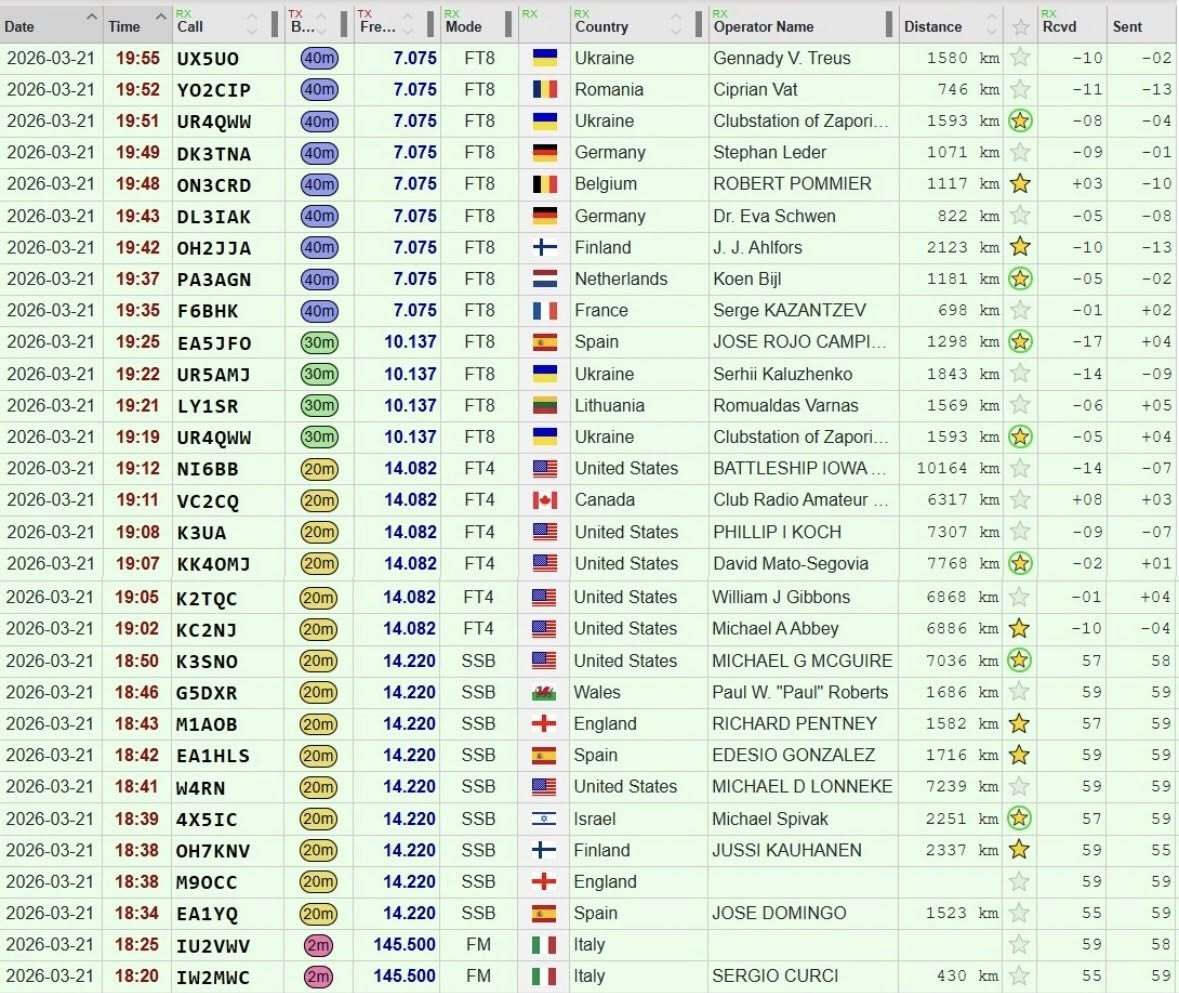
Task: Click the 2m band badge for IW2MWC
Action: pos(319,976)
